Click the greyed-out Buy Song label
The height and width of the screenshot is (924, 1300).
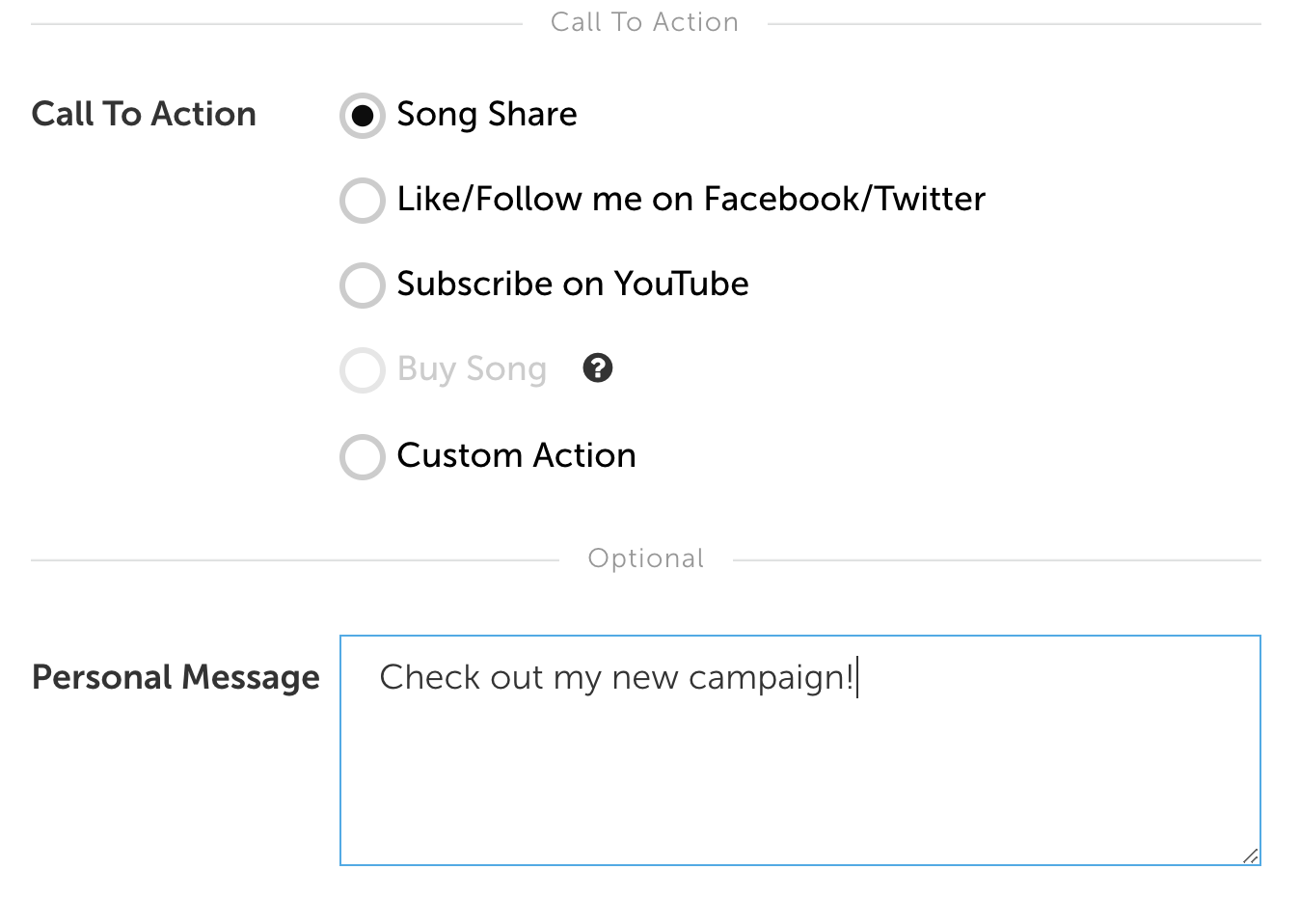(472, 369)
